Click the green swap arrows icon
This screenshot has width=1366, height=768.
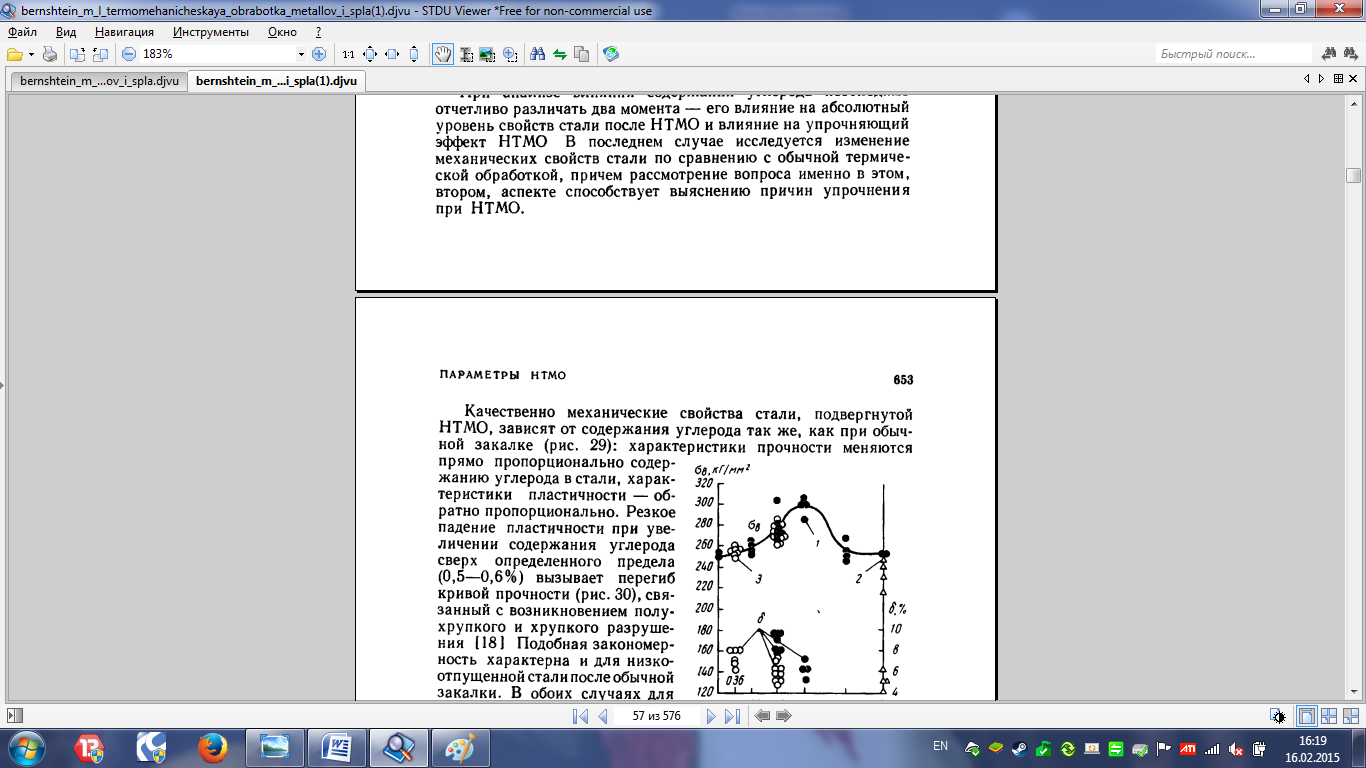click(559, 54)
